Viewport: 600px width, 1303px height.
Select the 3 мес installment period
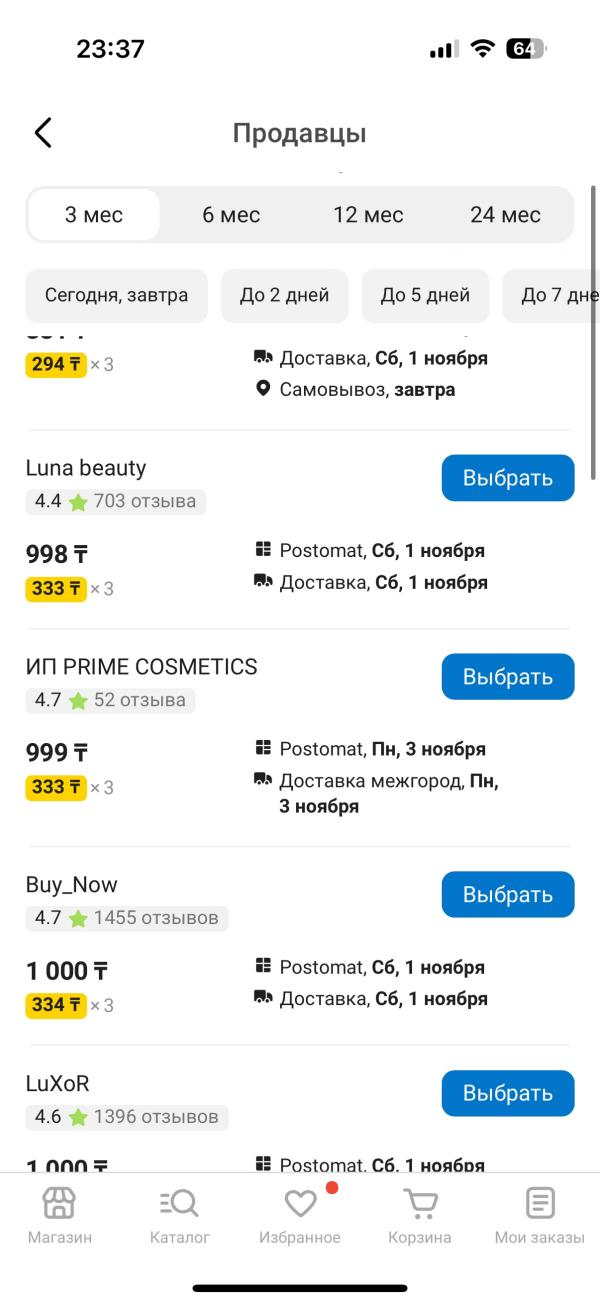click(x=94, y=215)
